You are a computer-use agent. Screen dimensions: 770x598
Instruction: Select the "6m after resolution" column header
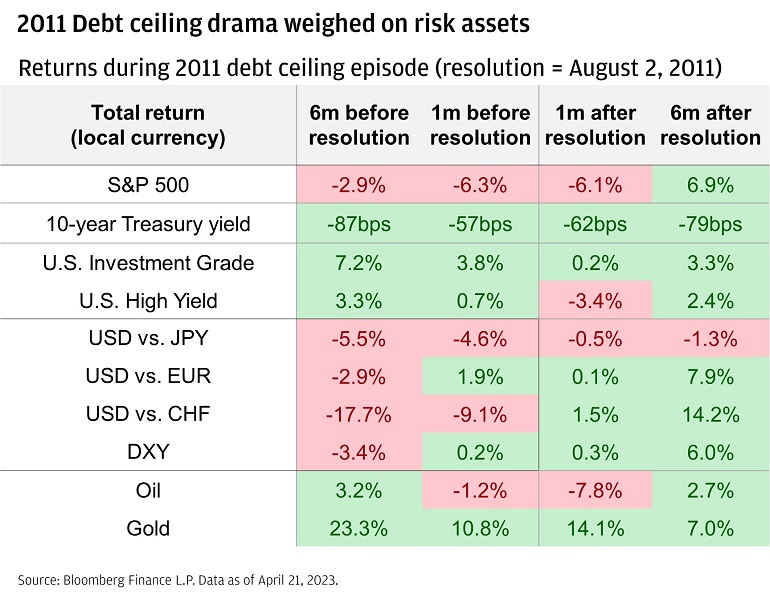pyautogui.click(x=710, y=125)
